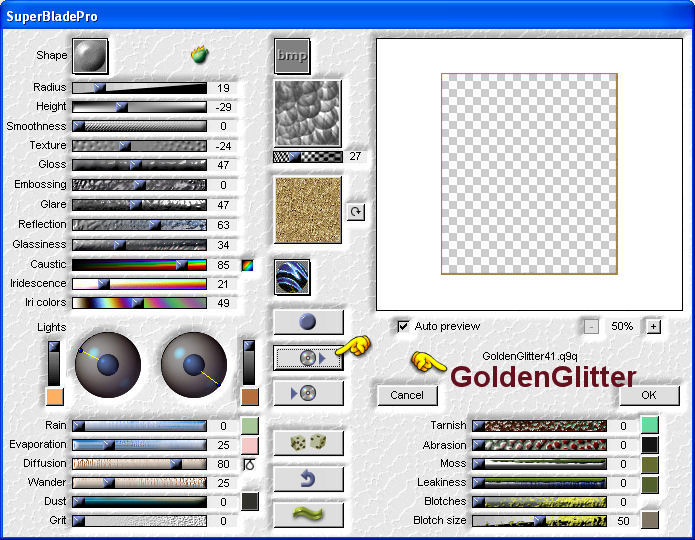Click the golden glitter environment thumbnail

tap(308, 210)
